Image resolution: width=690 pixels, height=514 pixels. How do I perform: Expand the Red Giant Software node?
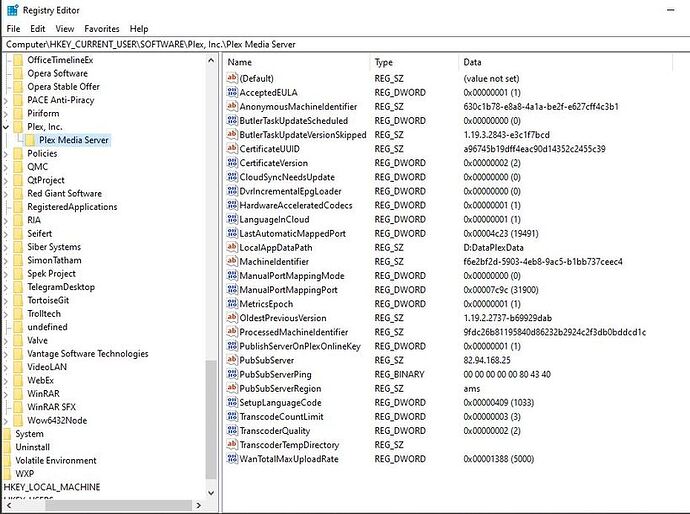click(x=6, y=194)
